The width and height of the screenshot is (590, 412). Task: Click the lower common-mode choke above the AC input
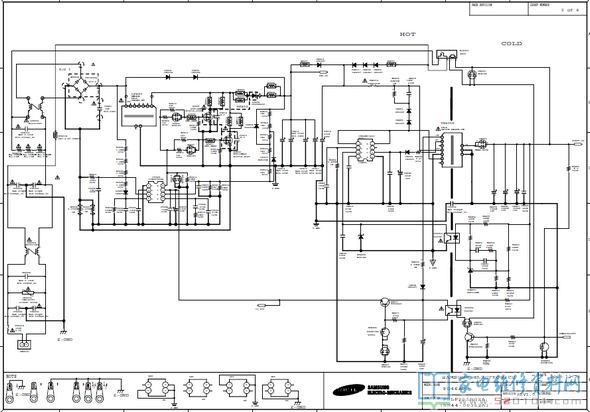[x=31, y=249]
